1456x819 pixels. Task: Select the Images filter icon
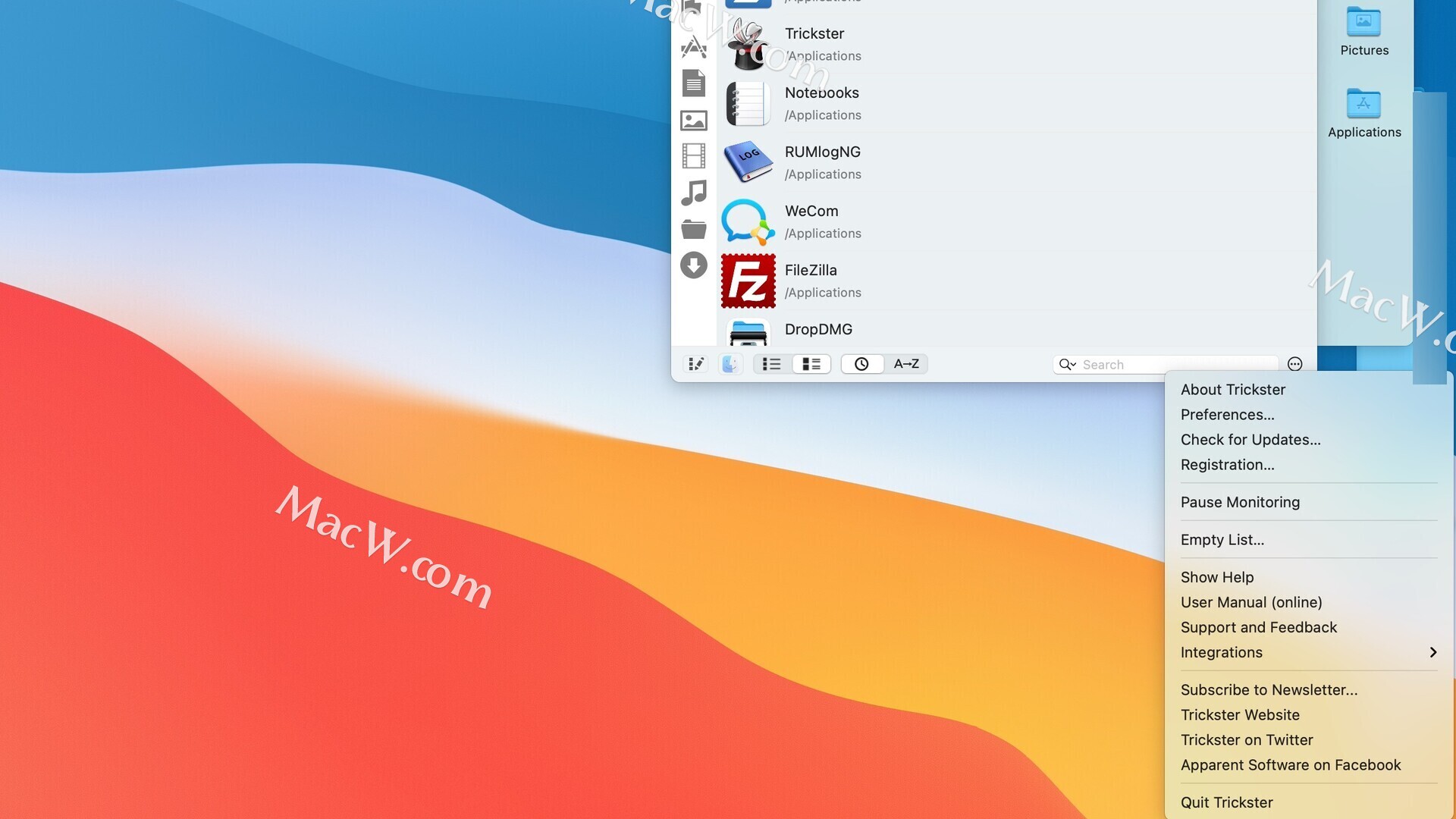(694, 120)
